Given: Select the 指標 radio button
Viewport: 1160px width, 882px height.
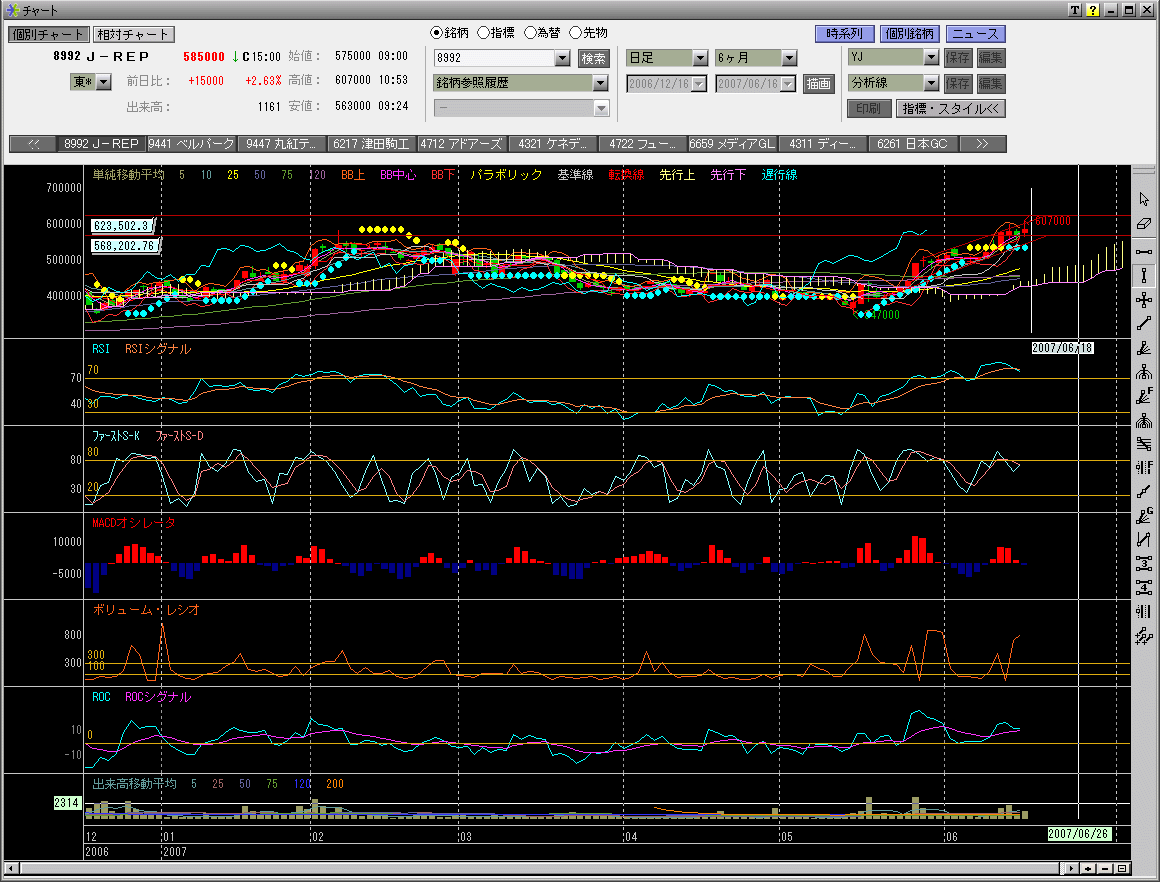Looking at the screenshot, I should (x=484, y=33).
